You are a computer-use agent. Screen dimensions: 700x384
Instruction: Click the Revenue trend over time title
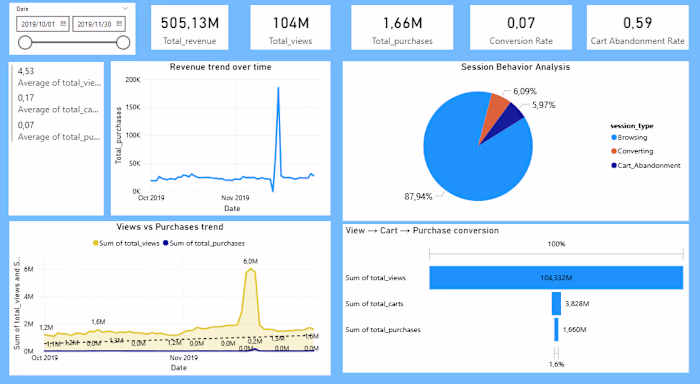pyautogui.click(x=221, y=67)
